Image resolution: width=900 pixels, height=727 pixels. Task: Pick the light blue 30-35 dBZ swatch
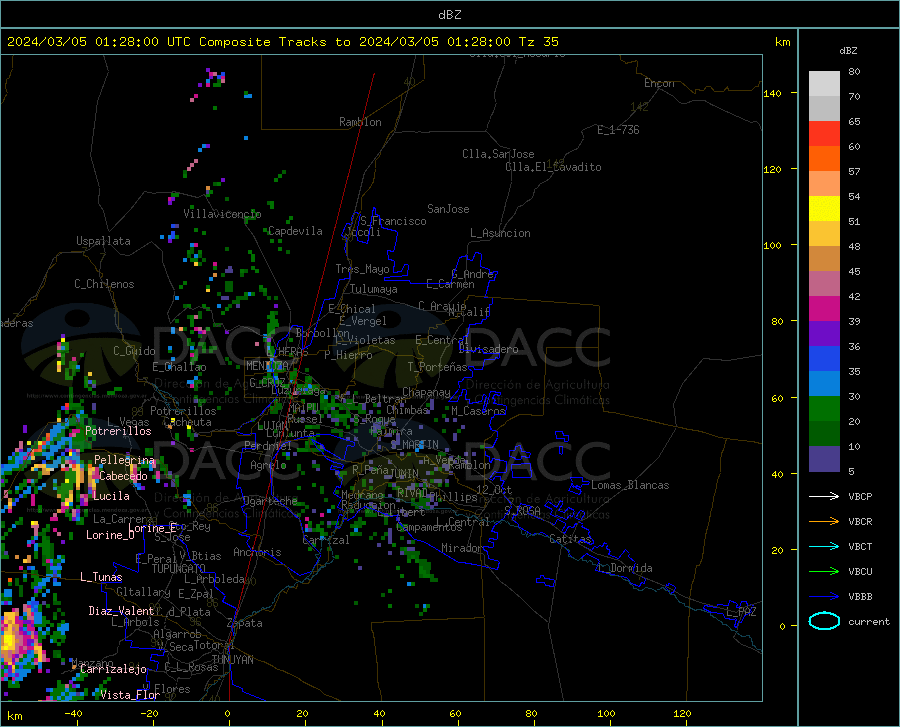(x=824, y=384)
